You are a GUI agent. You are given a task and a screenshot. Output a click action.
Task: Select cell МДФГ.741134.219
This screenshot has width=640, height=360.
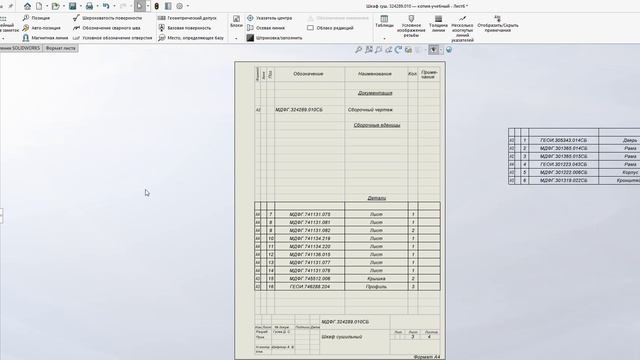310,238
